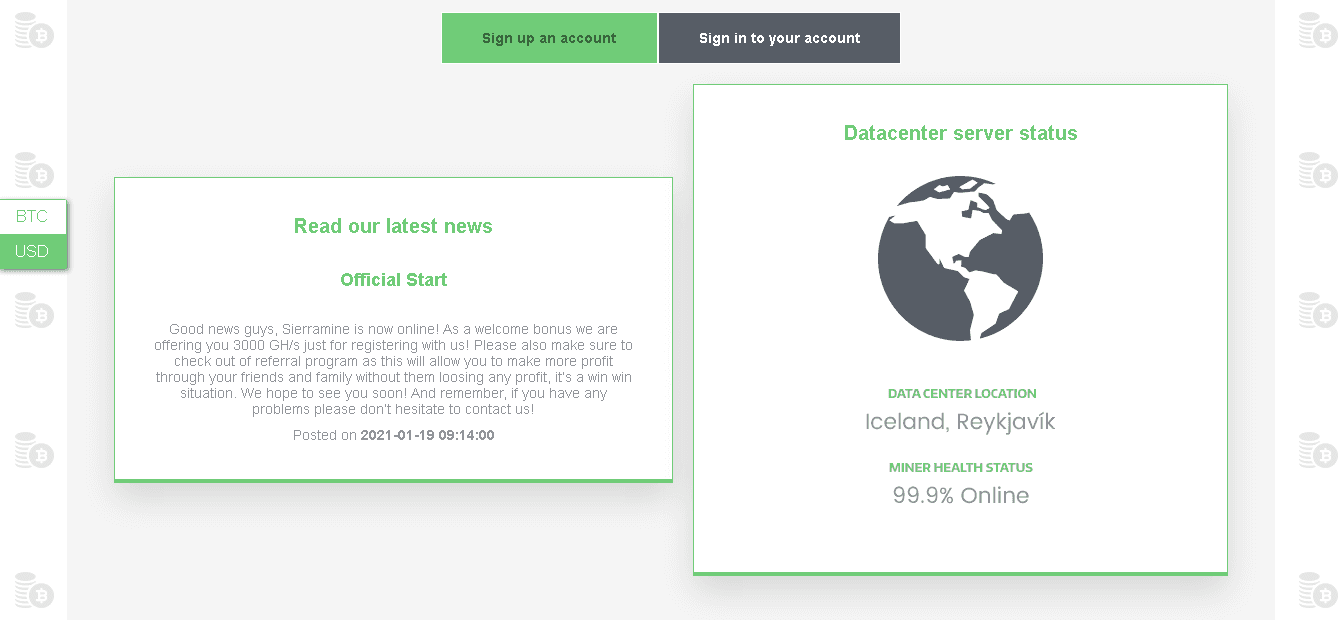Click the Read our latest news heading

(x=393, y=226)
